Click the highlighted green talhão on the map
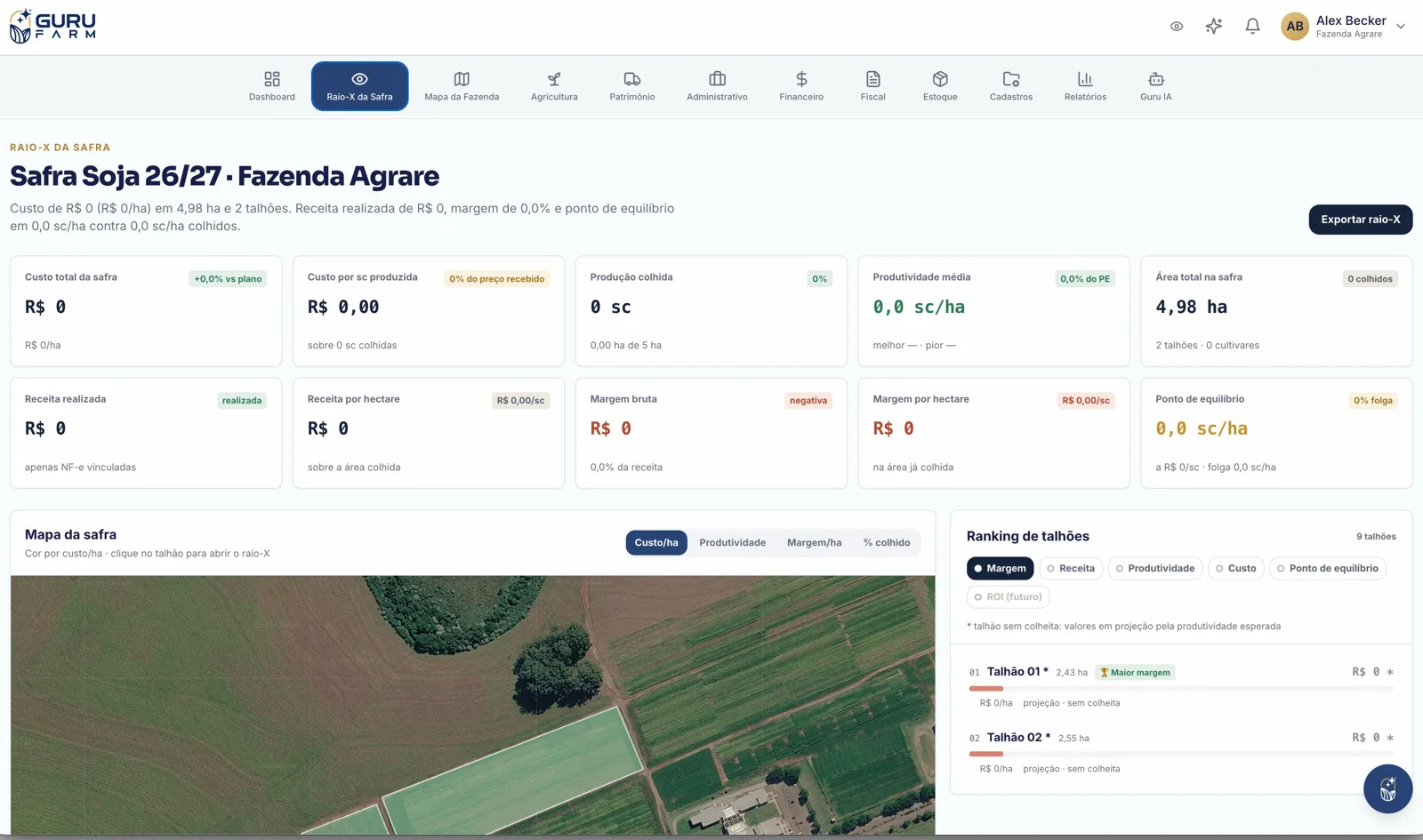 511,773
